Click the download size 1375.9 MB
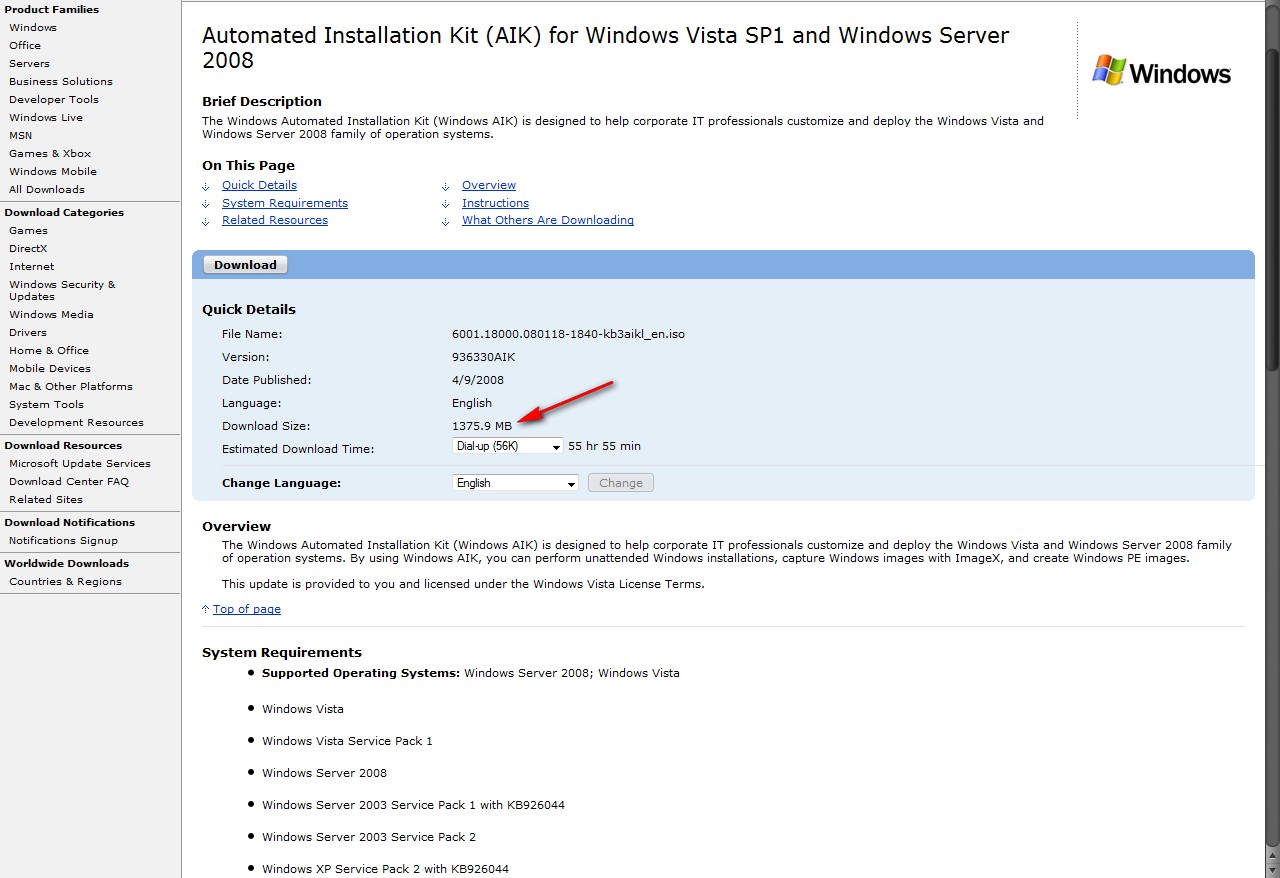Viewport: 1280px width, 878px height. coord(482,426)
